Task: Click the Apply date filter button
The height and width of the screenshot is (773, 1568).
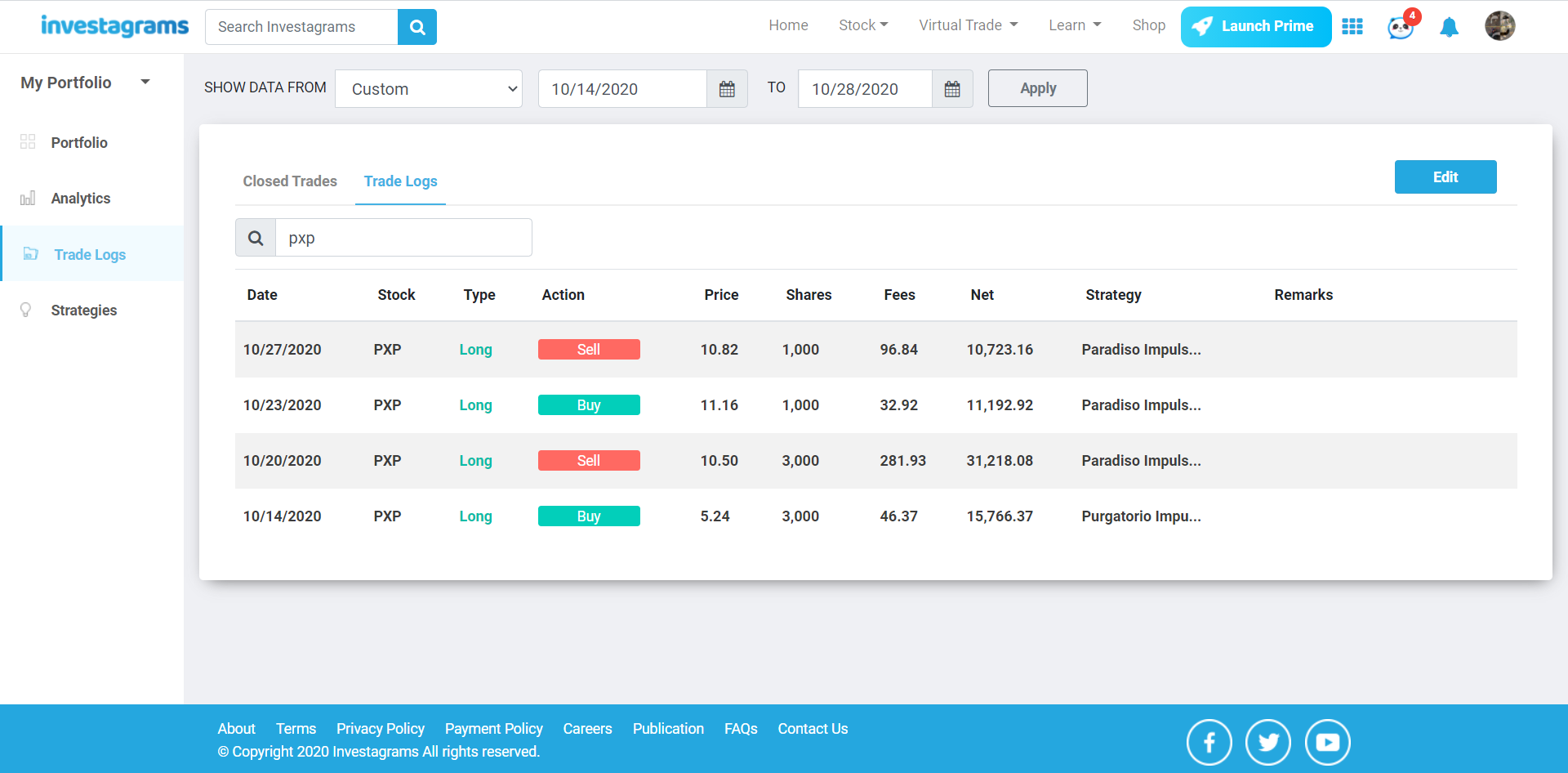Action: pos(1037,88)
